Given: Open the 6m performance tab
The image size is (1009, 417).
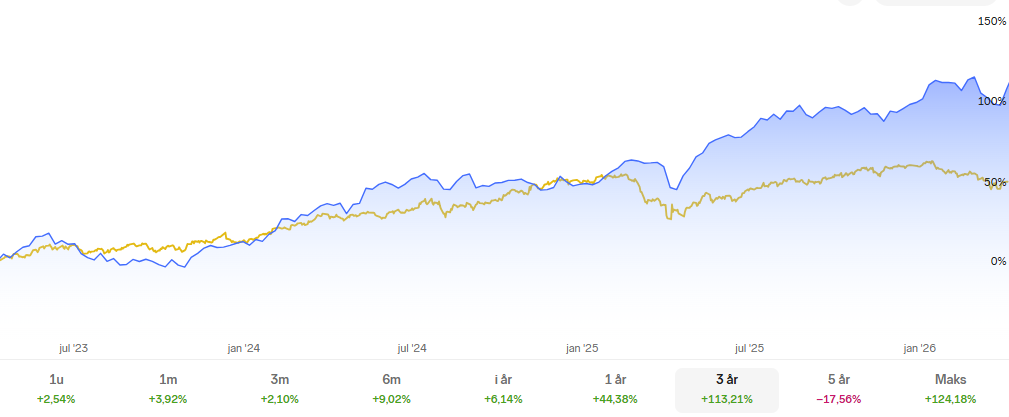Looking at the screenshot, I should [391, 389].
